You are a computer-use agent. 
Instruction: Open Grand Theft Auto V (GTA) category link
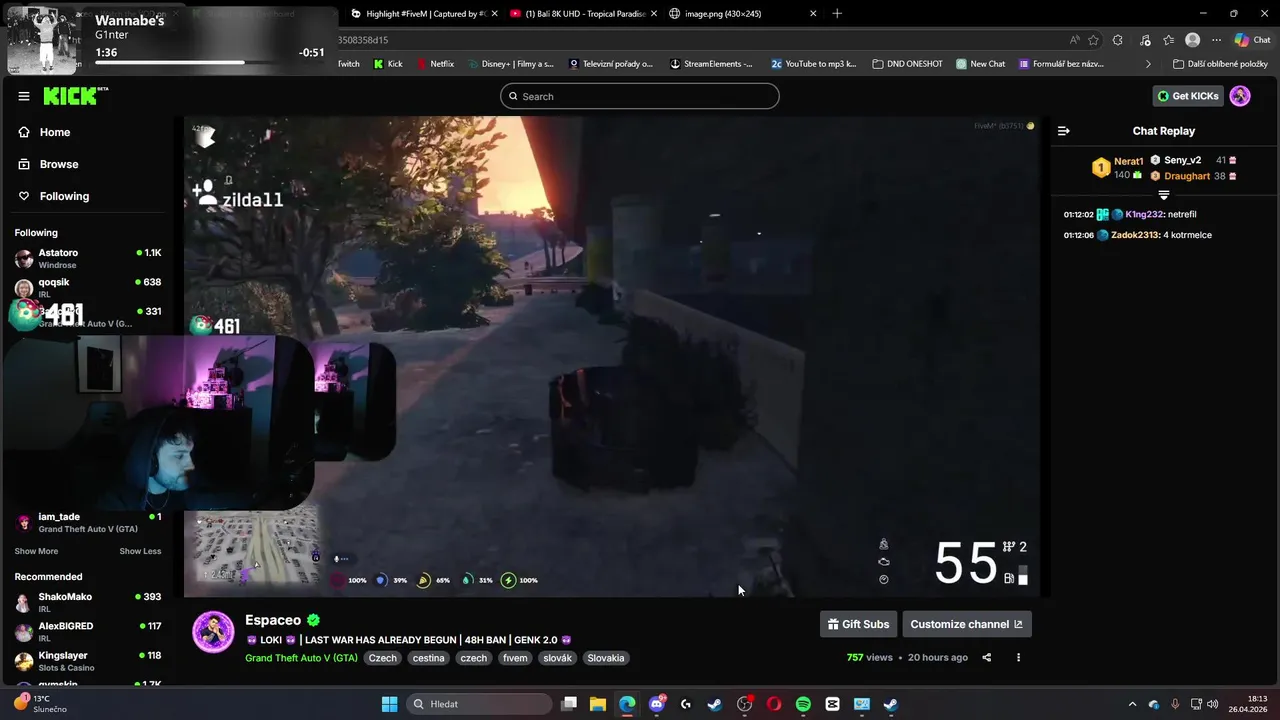[301, 658]
